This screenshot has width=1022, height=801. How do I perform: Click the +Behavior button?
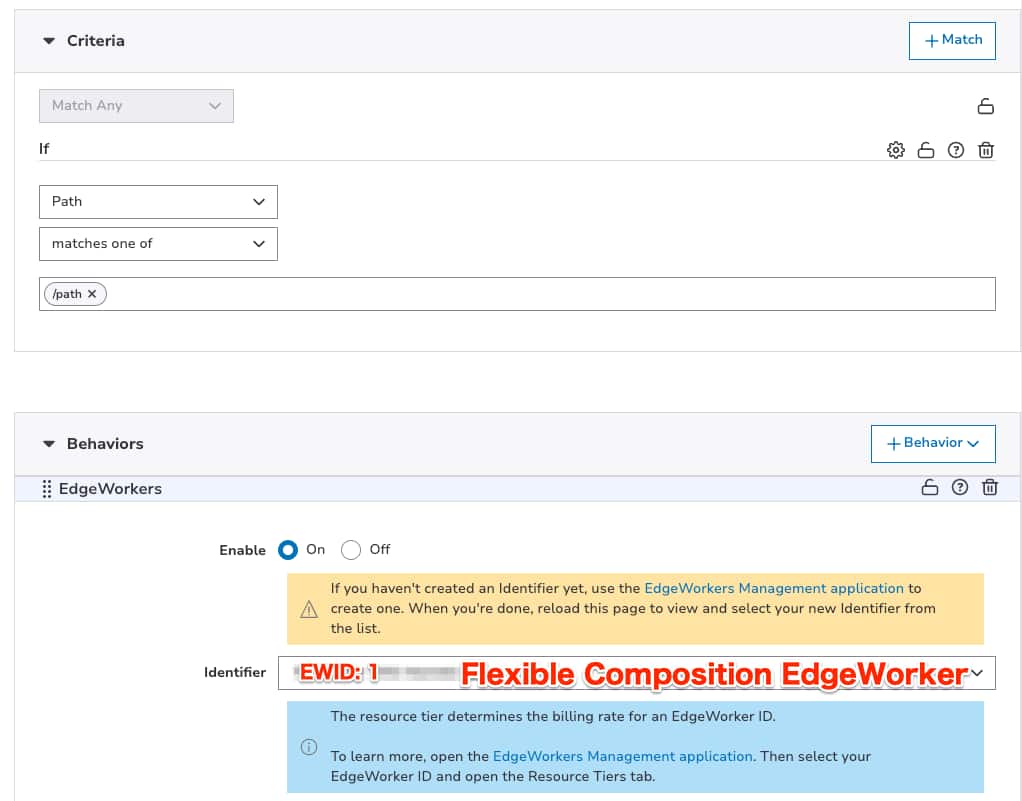(x=933, y=443)
